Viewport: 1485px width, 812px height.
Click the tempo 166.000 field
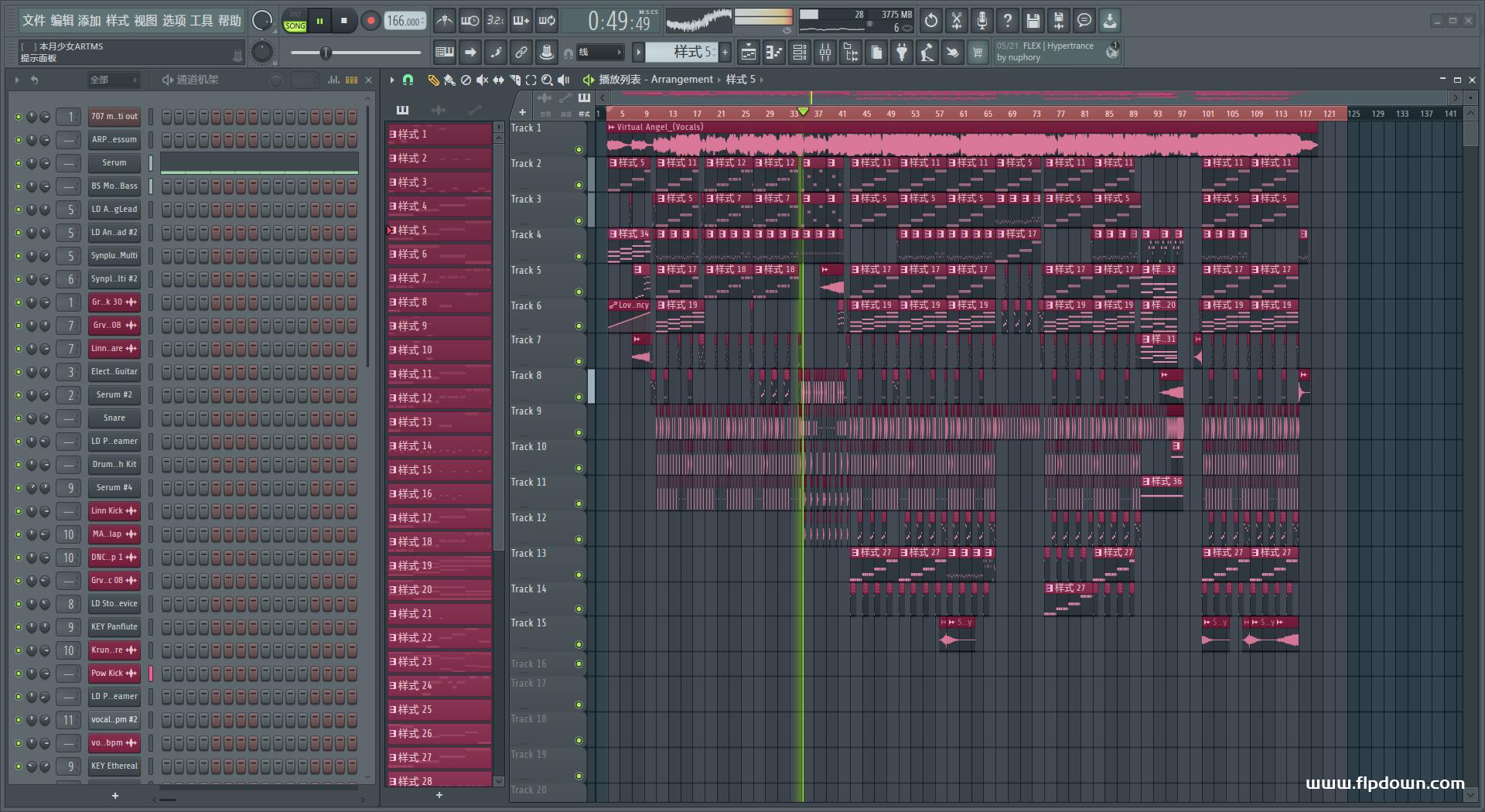tap(405, 21)
